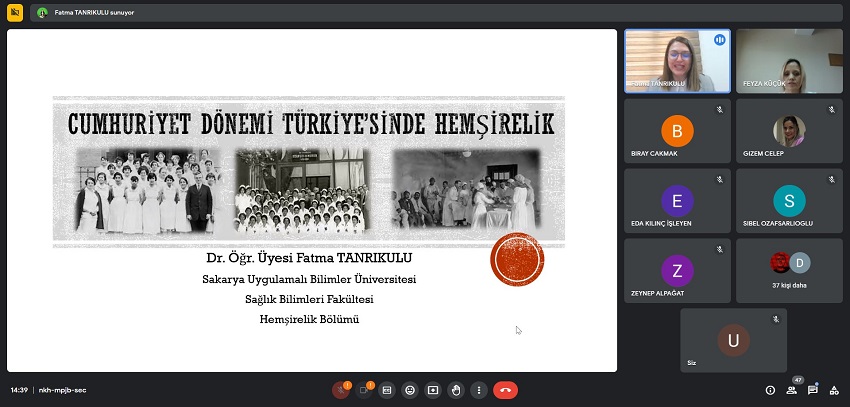This screenshot has height=407, width=850.
Task: Open the activities panel
Action: 833,390
